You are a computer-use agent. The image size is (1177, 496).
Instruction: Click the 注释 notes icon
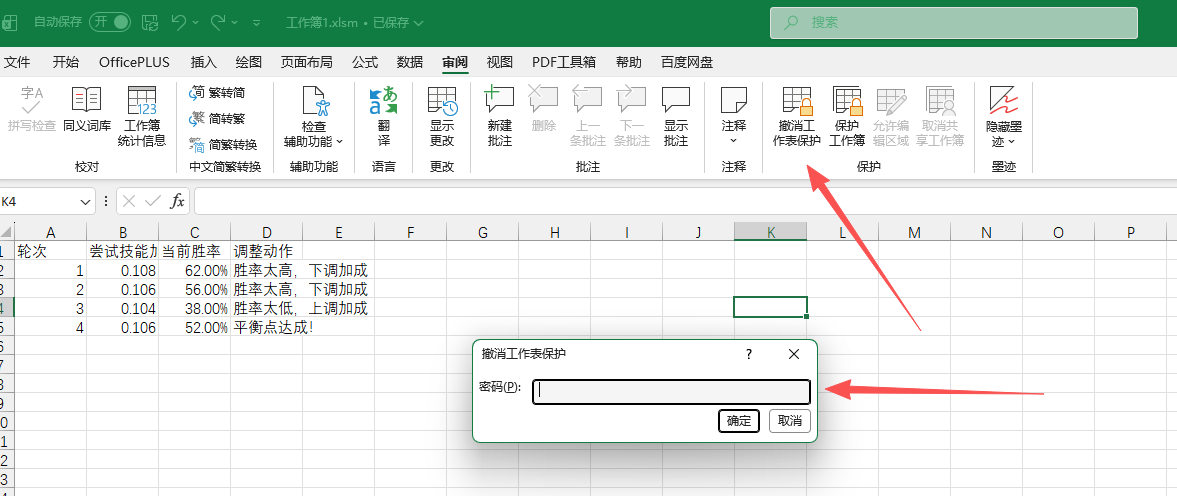[x=733, y=99]
